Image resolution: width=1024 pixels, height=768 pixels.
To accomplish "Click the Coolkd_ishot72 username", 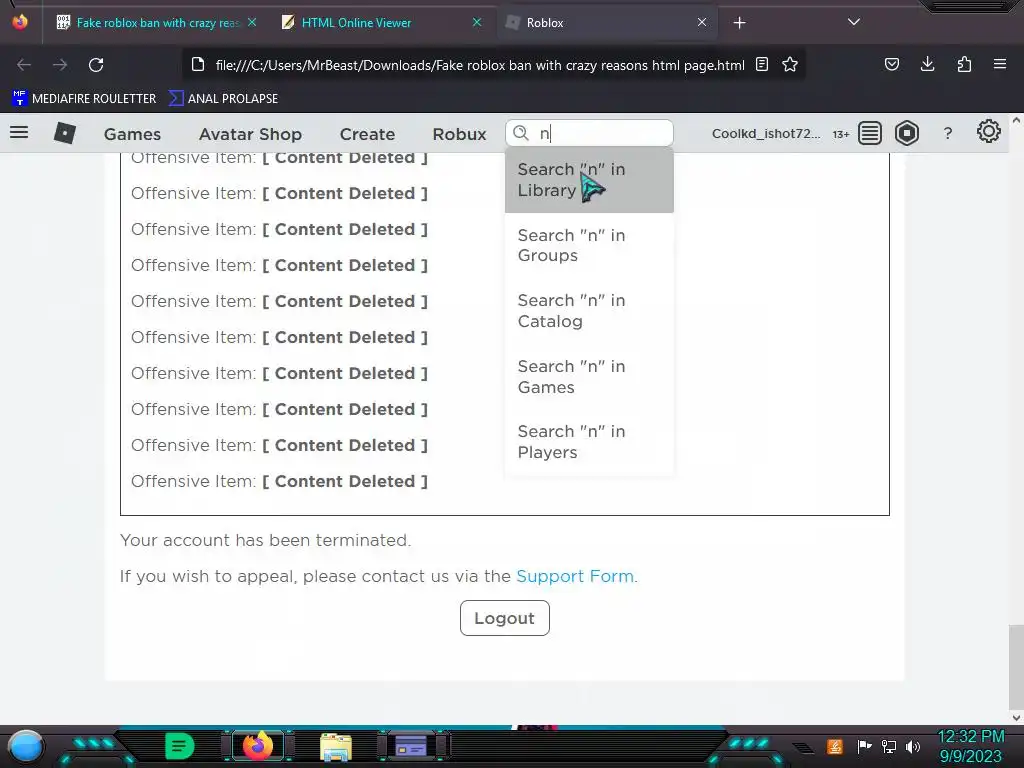I will [765, 134].
